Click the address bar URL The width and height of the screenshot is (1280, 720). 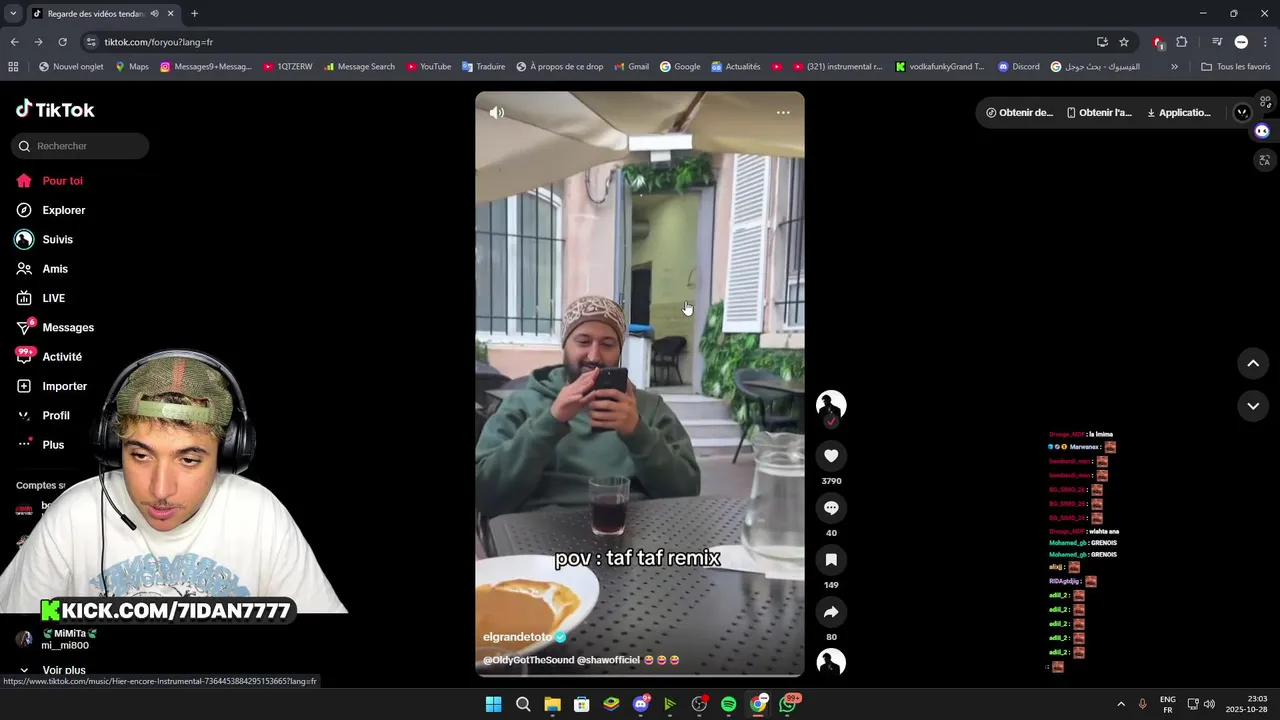[159, 42]
